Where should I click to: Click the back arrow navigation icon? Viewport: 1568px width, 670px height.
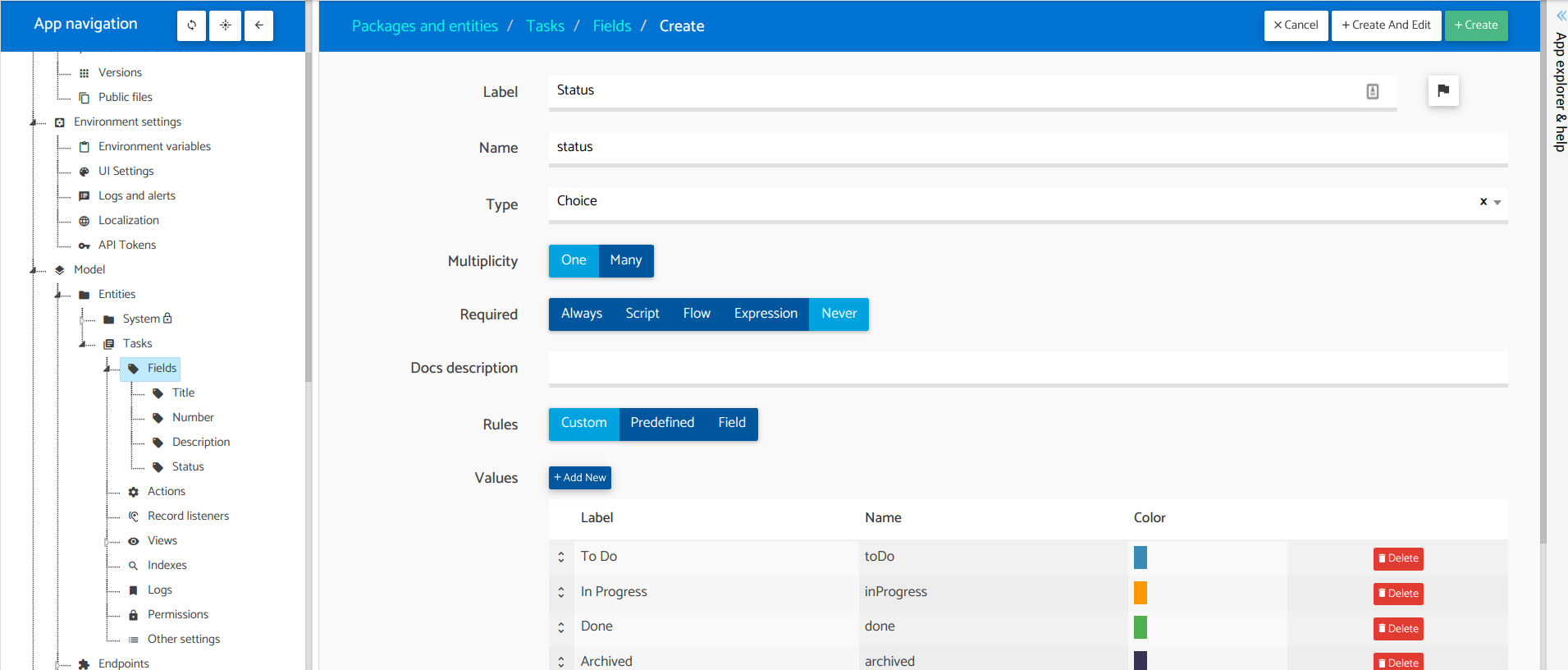pyautogui.click(x=258, y=25)
